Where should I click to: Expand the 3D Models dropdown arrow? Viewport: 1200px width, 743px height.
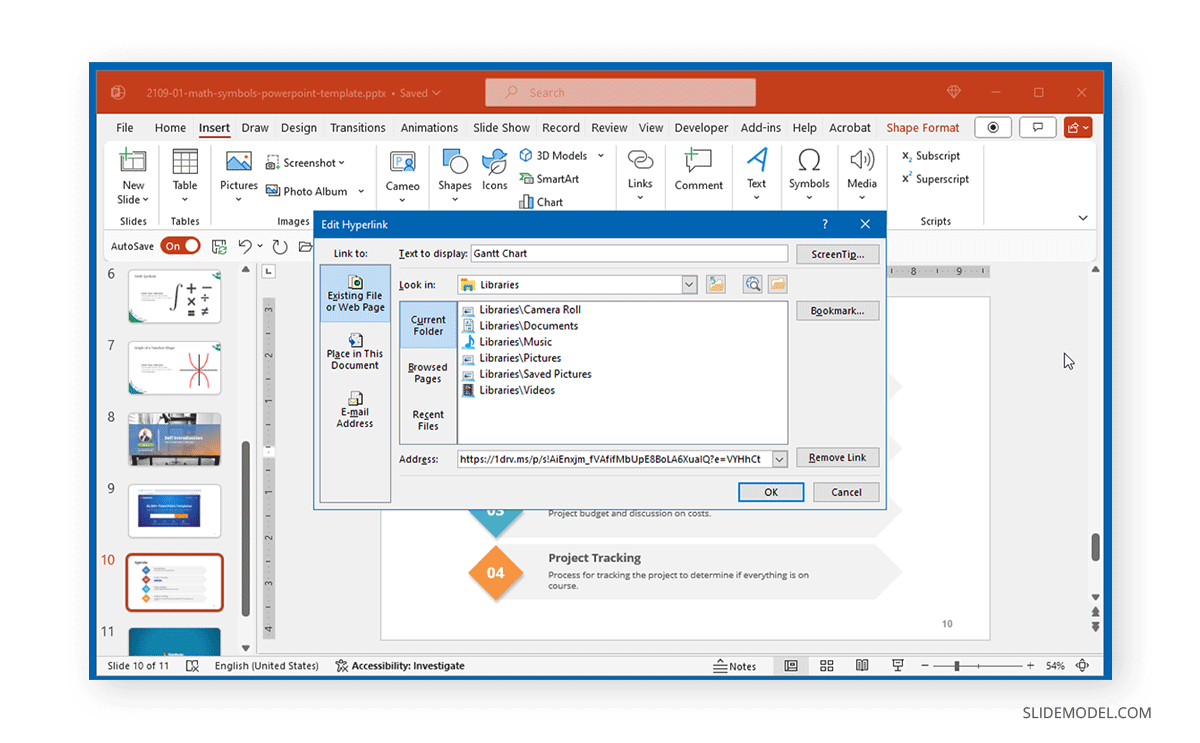coord(601,155)
